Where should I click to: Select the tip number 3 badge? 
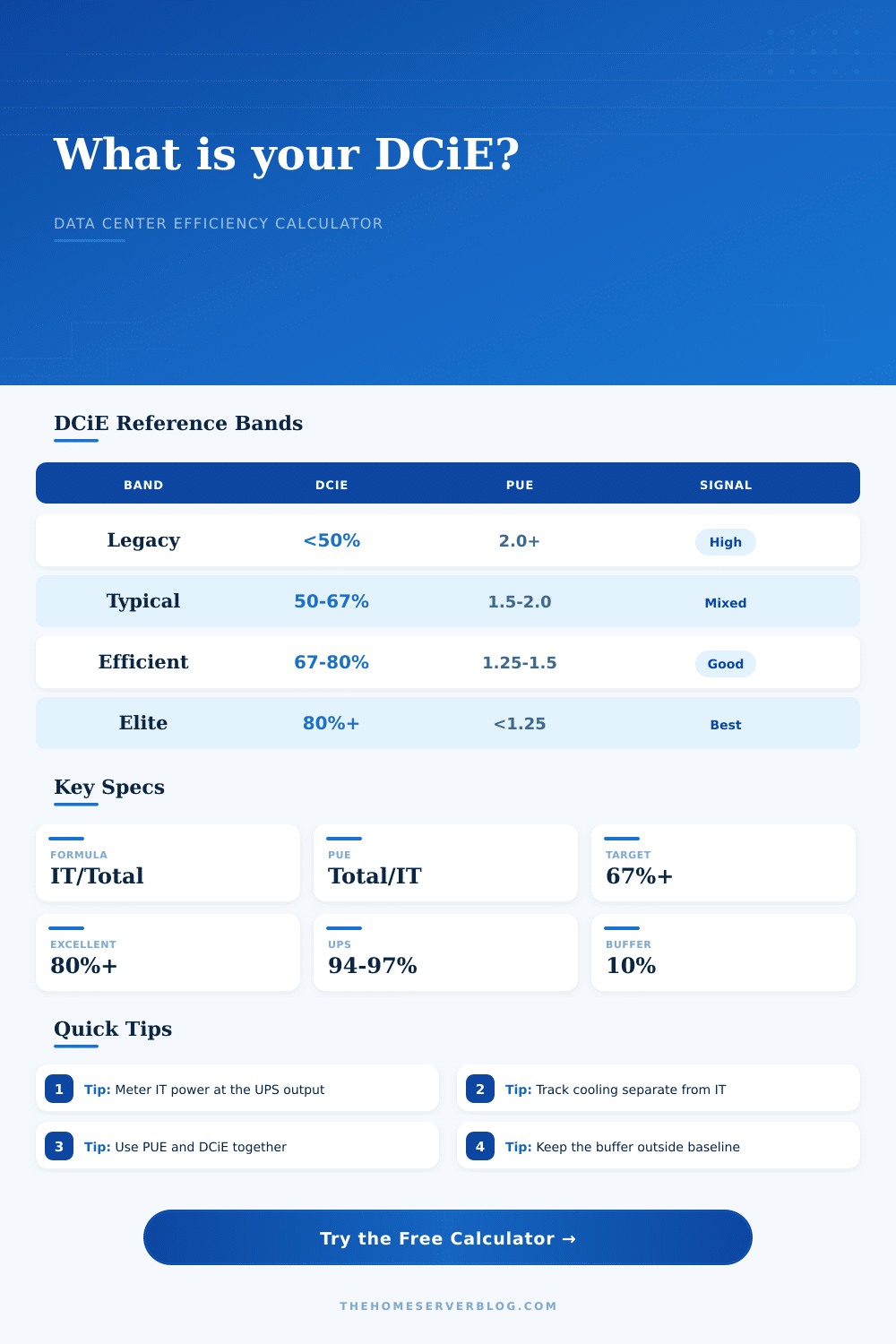pyautogui.click(x=59, y=1147)
